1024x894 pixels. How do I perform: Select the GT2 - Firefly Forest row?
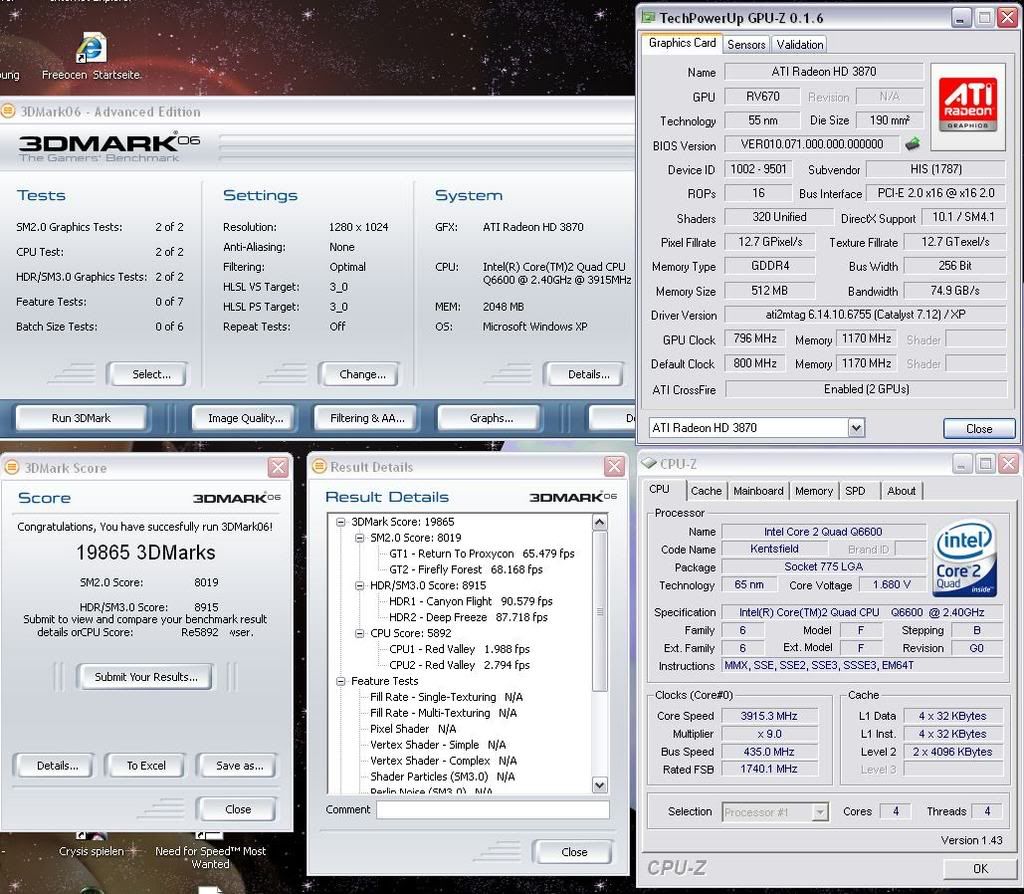pyautogui.click(x=466, y=569)
